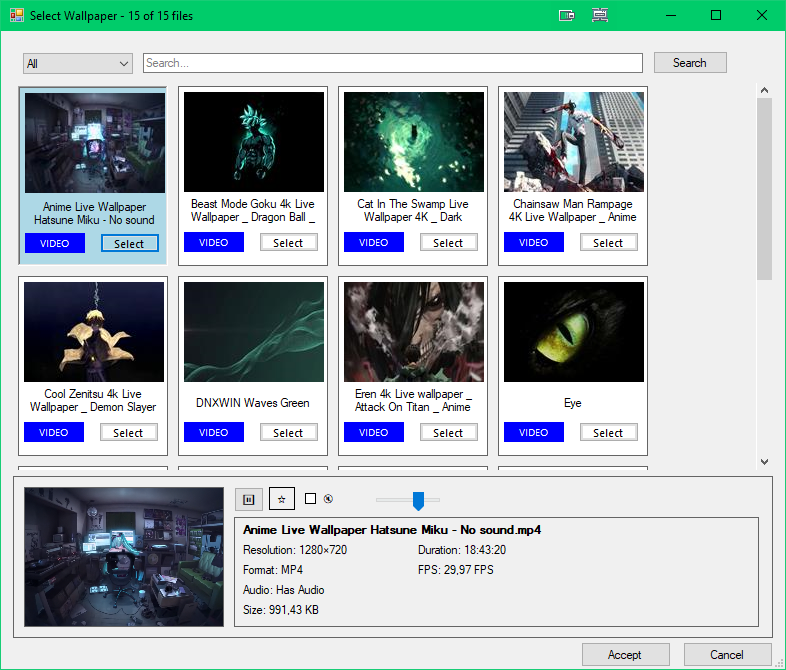Image resolution: width=786 pixels, height=670 pixels.
Task: Click the app icon in title bar
Action: (x=17, y=16)
